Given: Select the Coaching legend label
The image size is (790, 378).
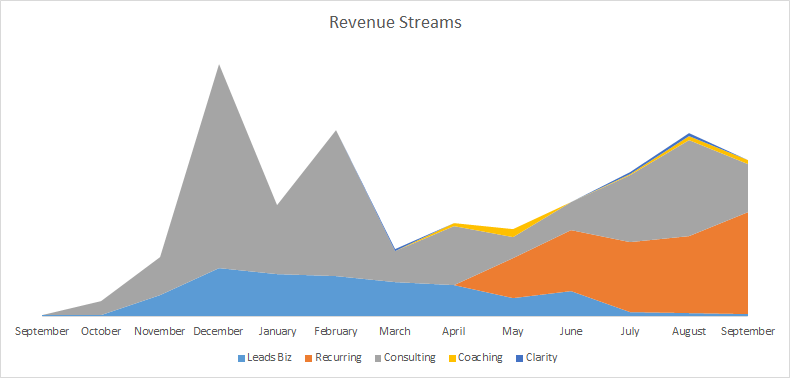Looking at the screenshot, I should click(480, 358).
